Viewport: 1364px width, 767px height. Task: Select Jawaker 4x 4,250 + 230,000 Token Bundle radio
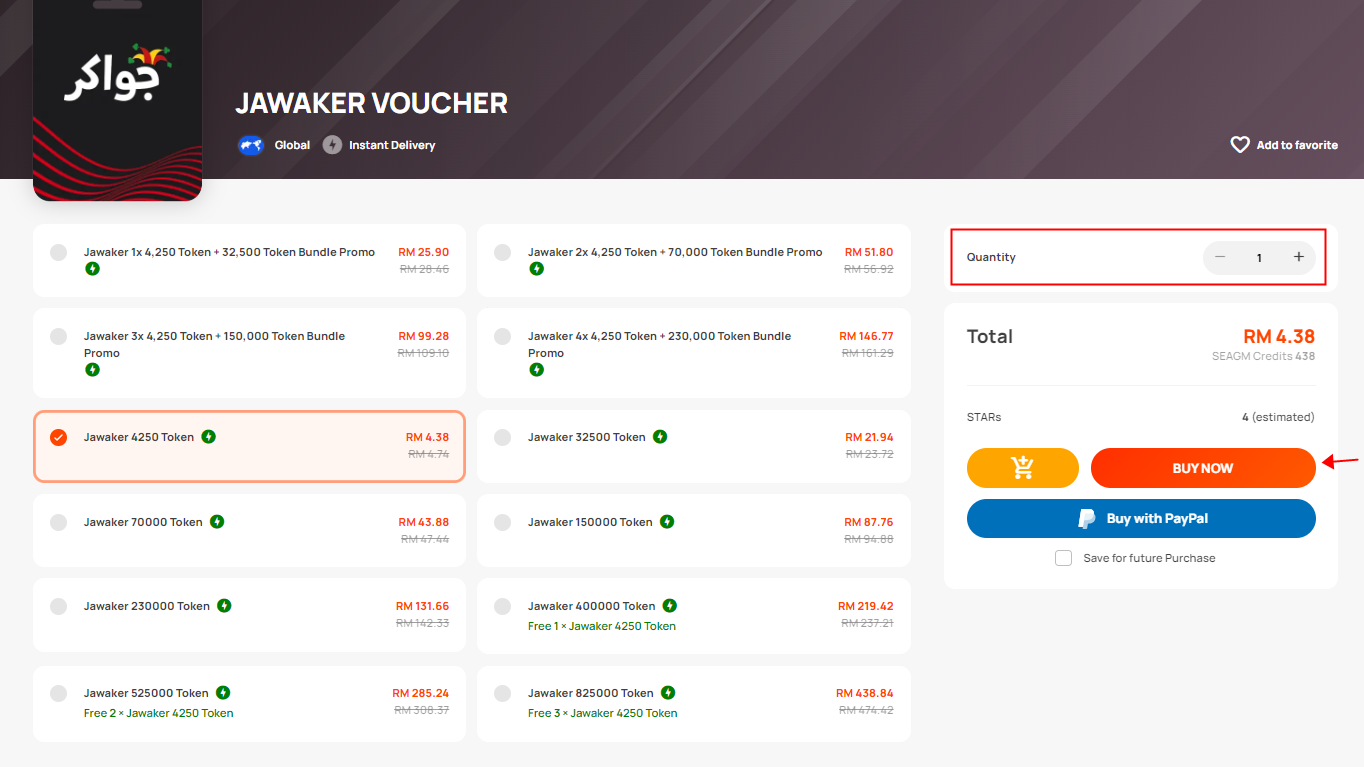tap(503, 336)
